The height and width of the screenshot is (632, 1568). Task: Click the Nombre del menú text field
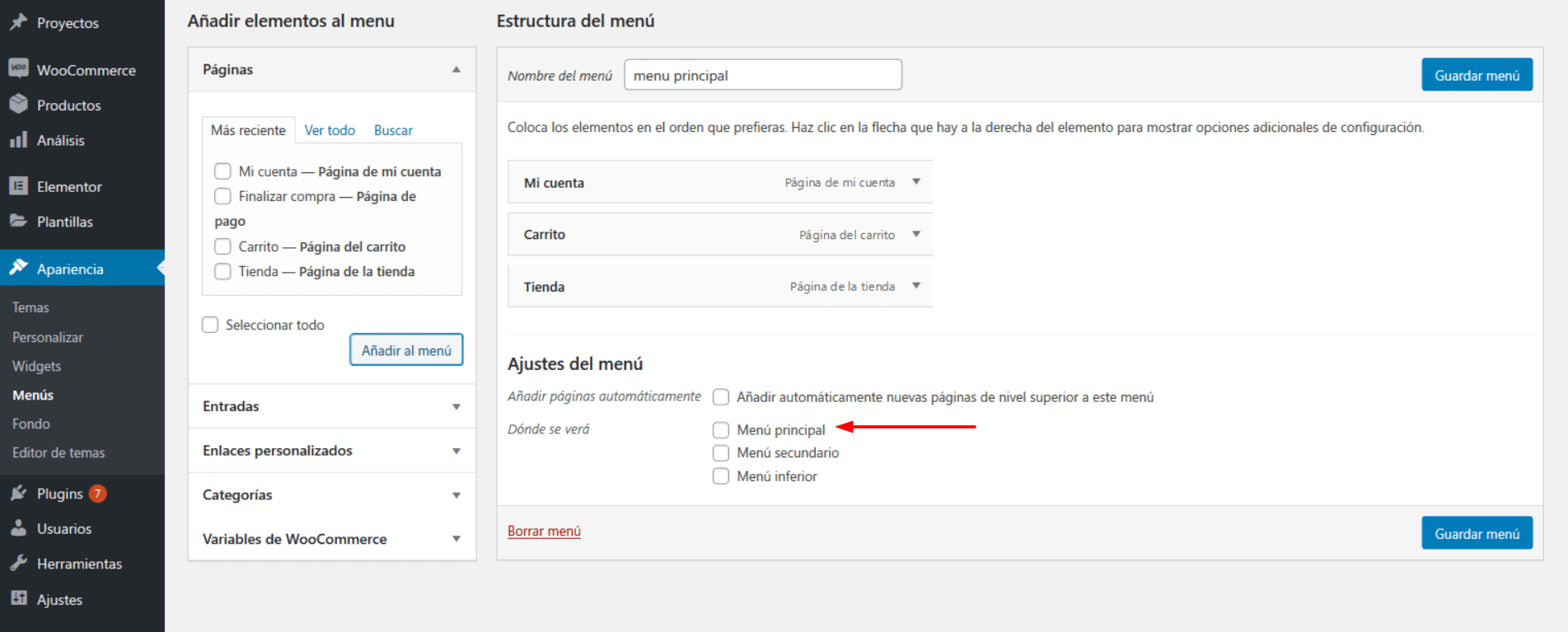pyautogui.click(x=763, y=75)
